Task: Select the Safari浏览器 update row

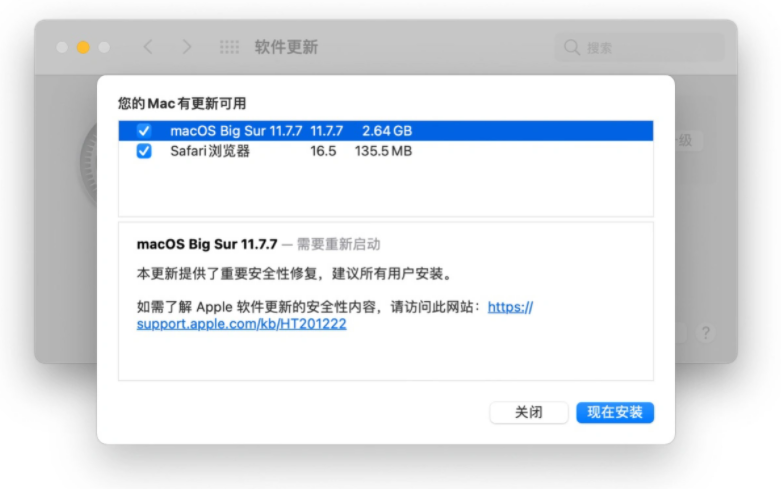Action: pos(386,151)
